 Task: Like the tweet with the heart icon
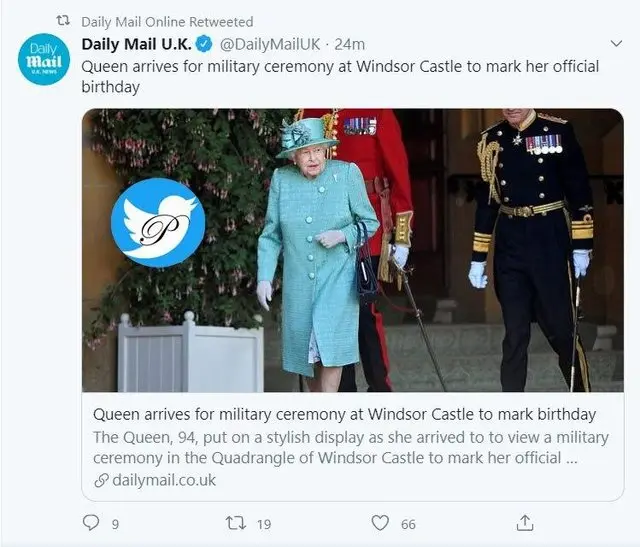[380, 522]
